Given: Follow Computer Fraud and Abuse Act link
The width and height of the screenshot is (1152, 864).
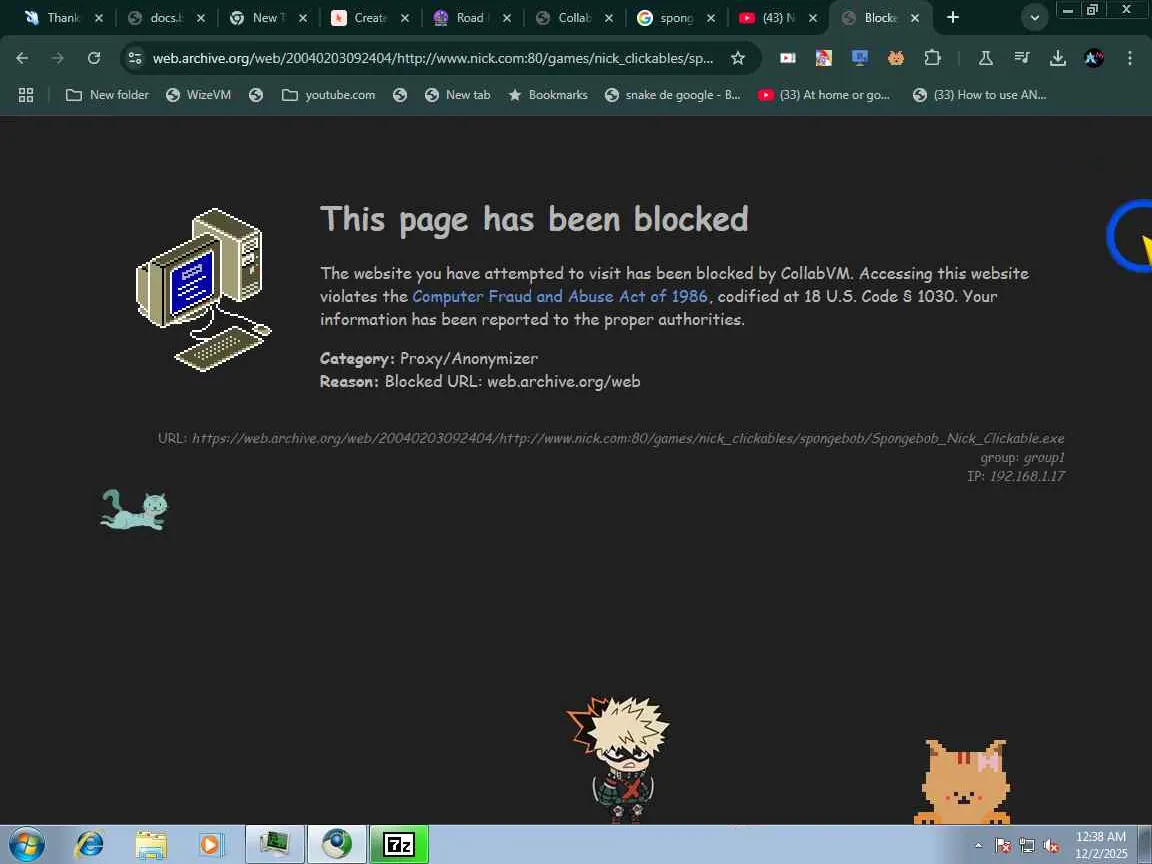Looking at the screenshot, I should pyautogui.click(x=560, y=296).
